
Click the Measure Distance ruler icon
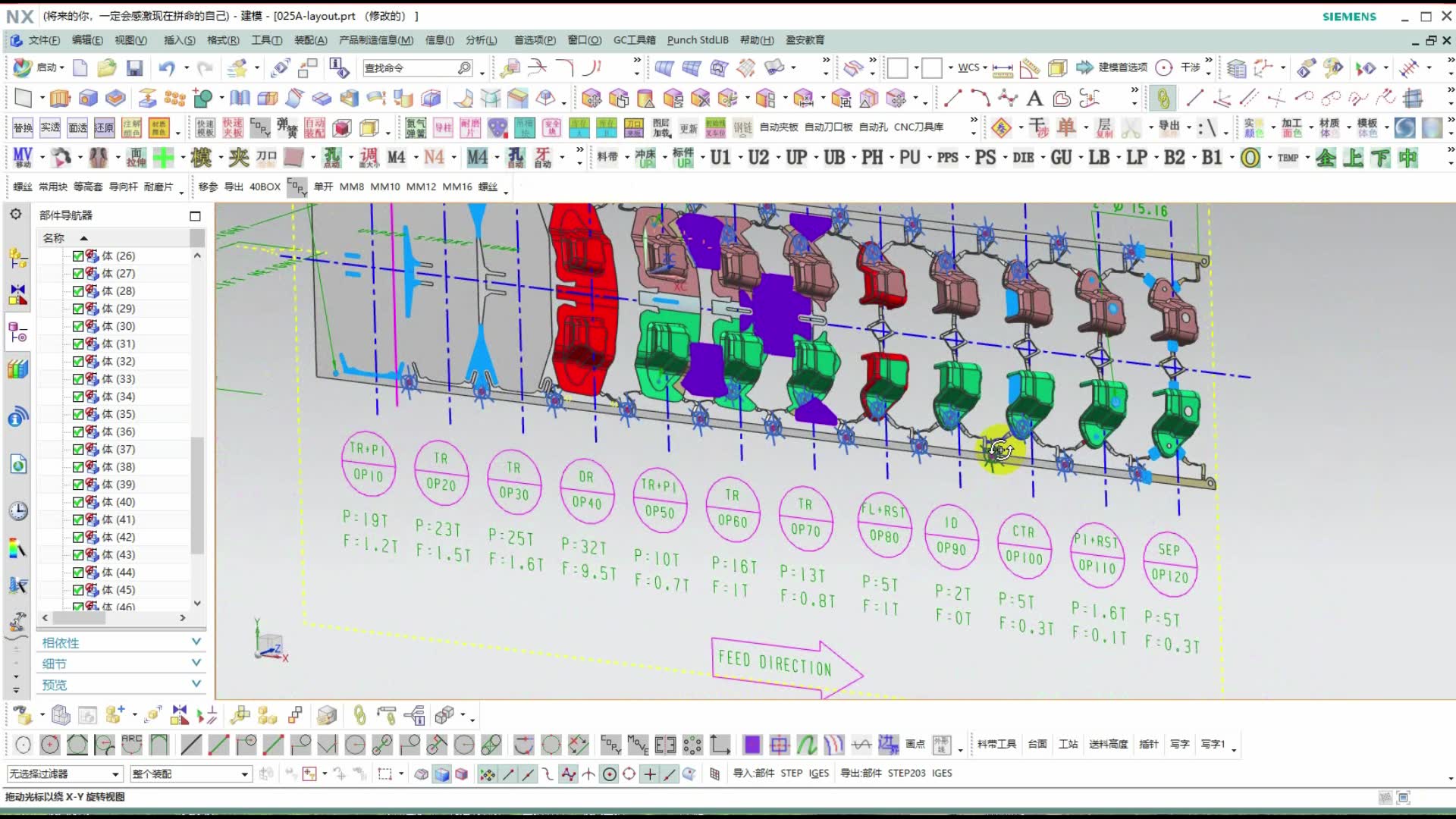(1003, 68)
